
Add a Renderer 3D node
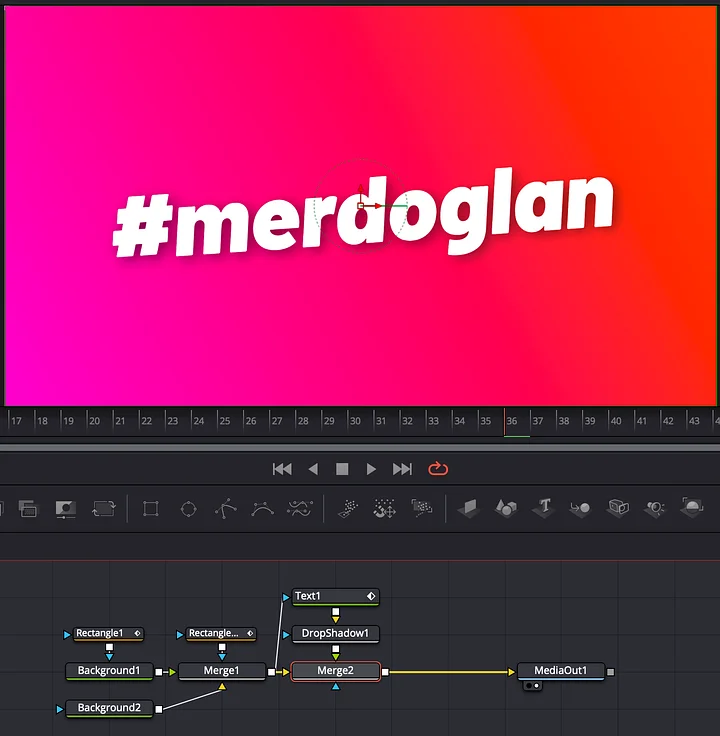click(x=692, y=507)
